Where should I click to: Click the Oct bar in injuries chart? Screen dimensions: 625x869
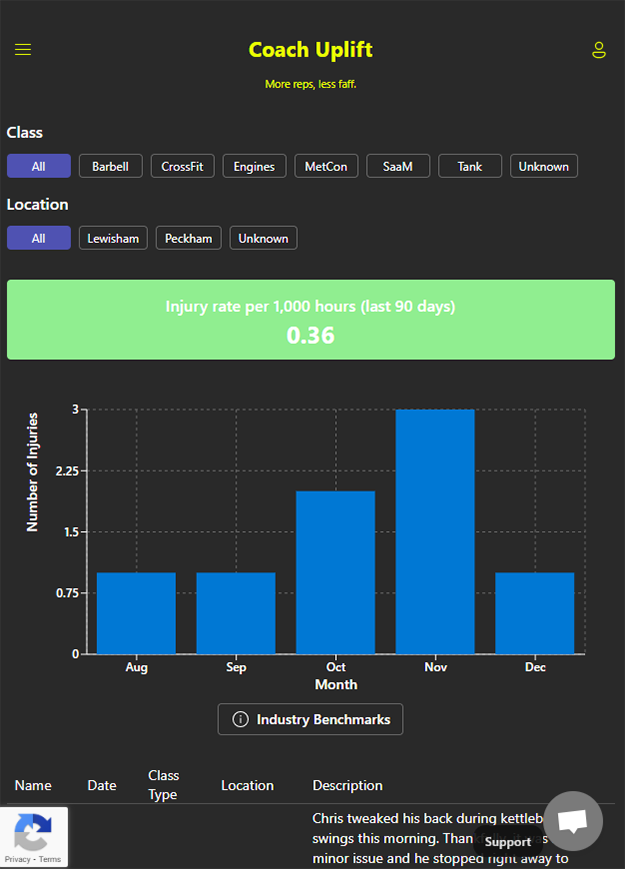pyautogui.click(x=336, y=572)
